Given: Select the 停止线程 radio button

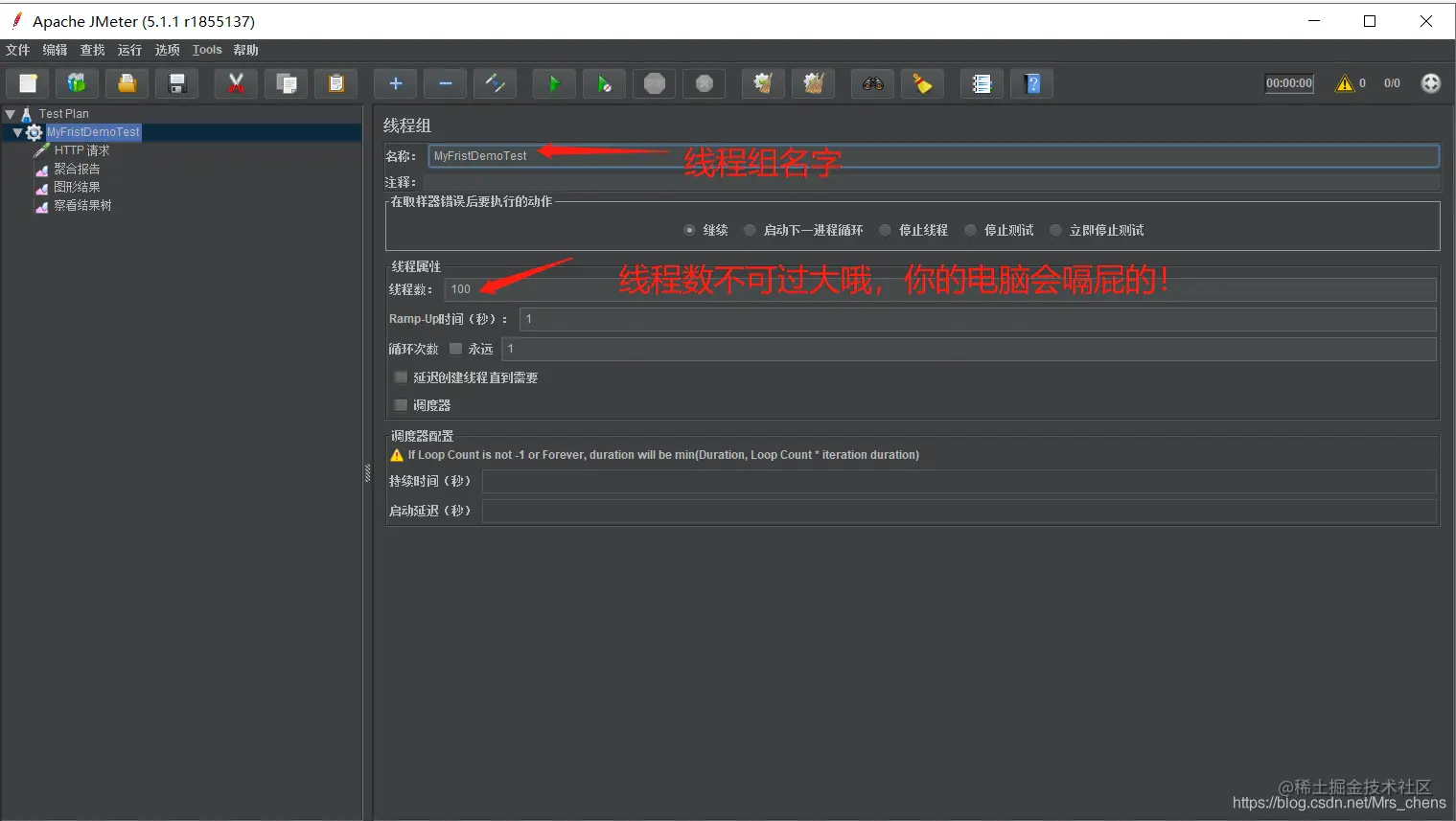Looking at the screenshot, I should click(885, 230).
